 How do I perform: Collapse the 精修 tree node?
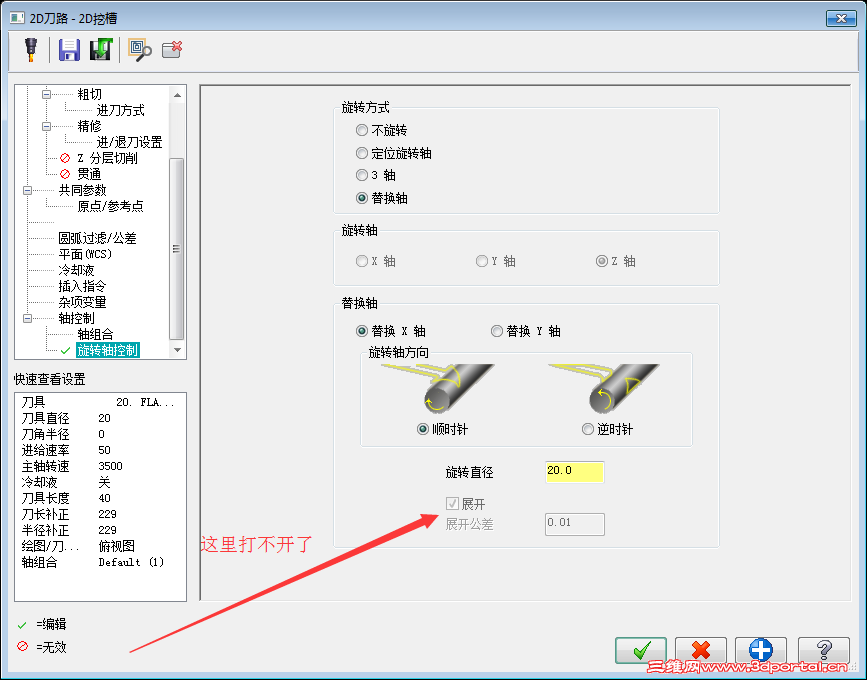coord(46,127)
